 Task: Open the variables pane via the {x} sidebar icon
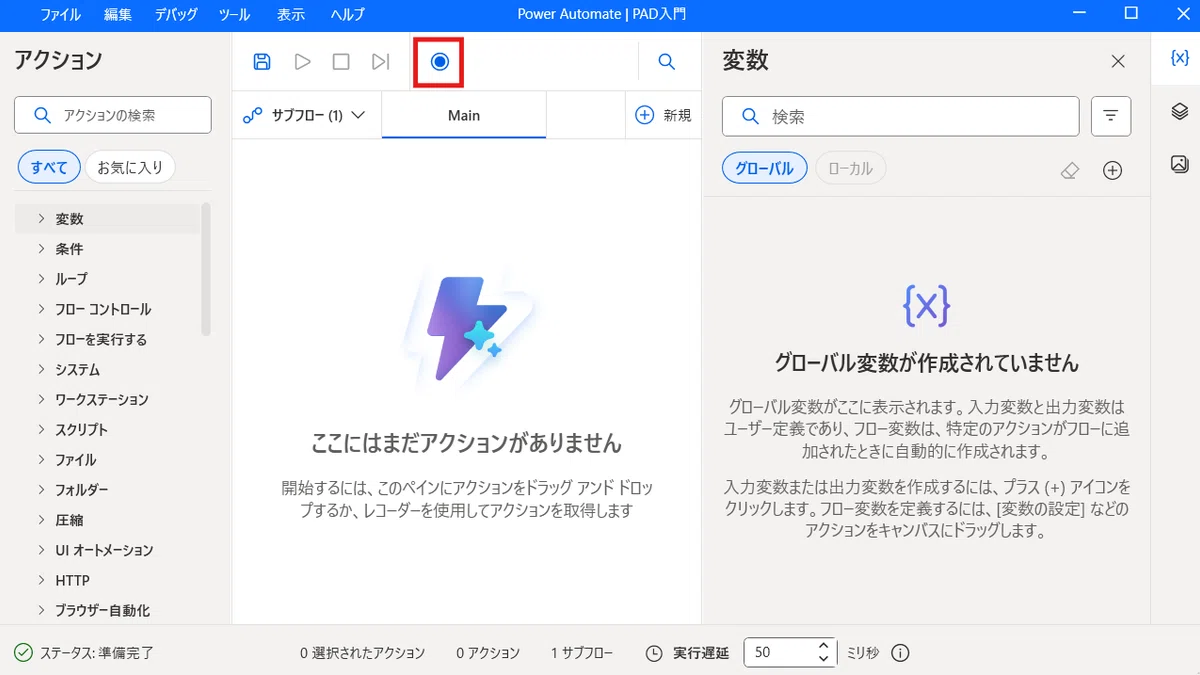click(x=1180, y=58)
